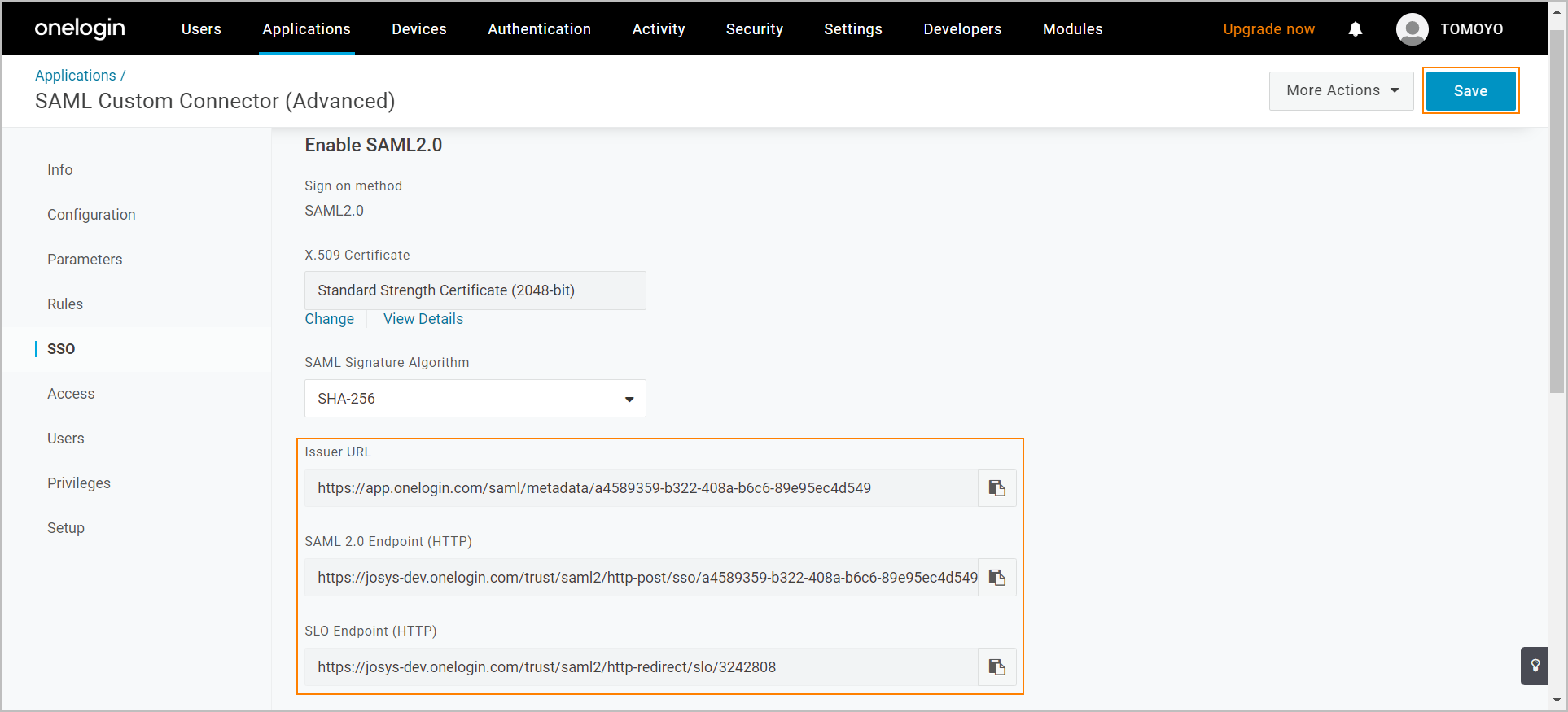This screenshot has height=712, width=1568.
Task: Open the Modules menu
Action: [1073, 29]
